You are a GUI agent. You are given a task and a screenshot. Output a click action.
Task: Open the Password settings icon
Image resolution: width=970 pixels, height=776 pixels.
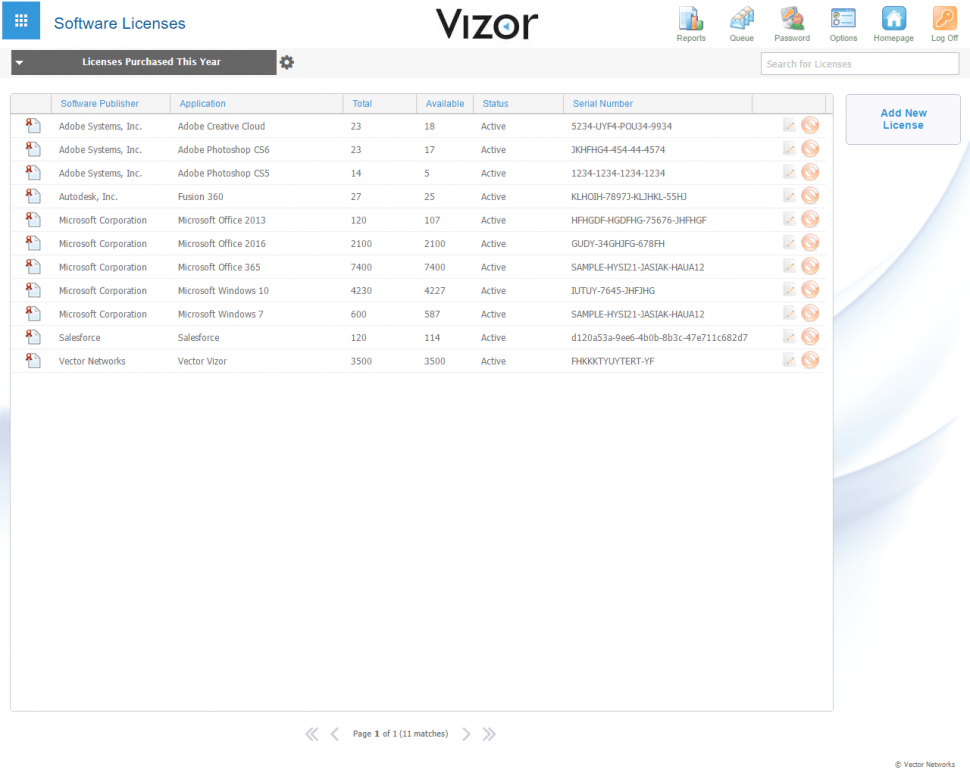coord(791,20)
